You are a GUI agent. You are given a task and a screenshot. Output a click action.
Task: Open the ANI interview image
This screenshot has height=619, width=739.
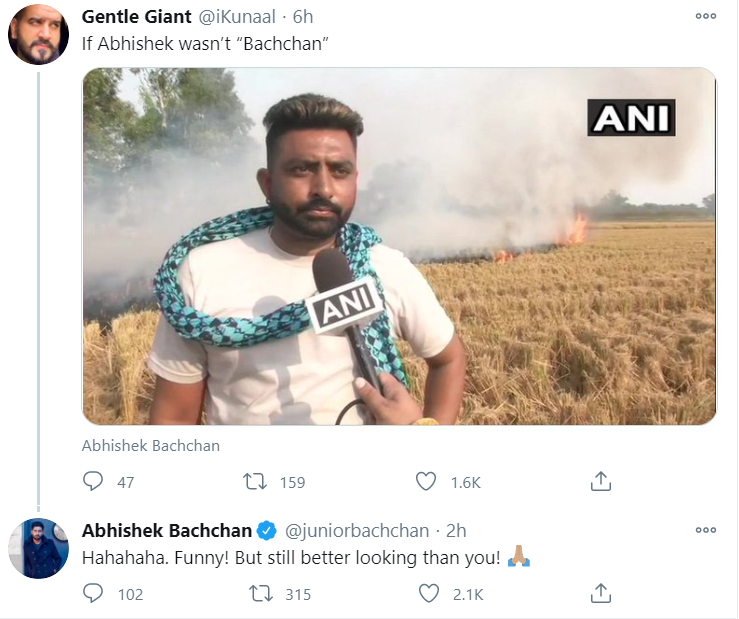pos(398,246)
